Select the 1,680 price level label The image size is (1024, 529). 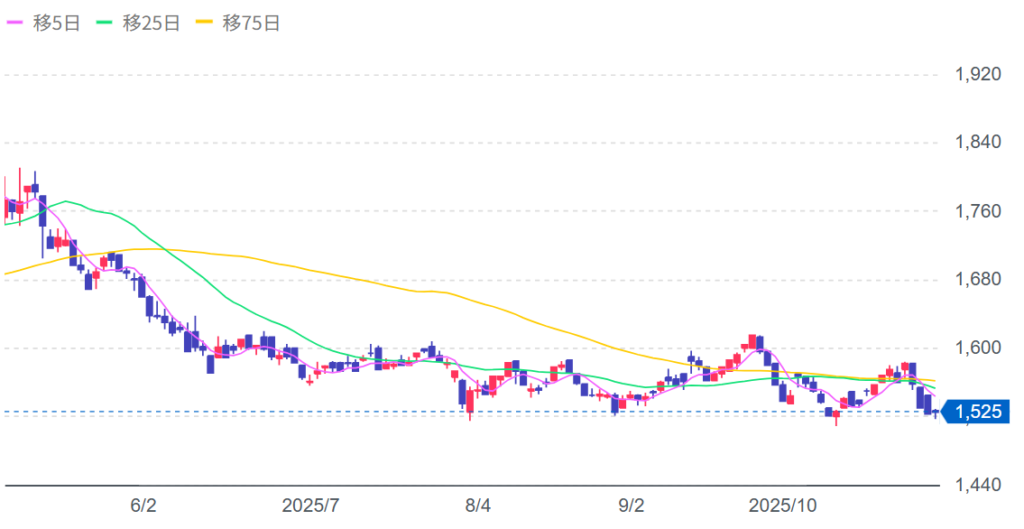978,279
